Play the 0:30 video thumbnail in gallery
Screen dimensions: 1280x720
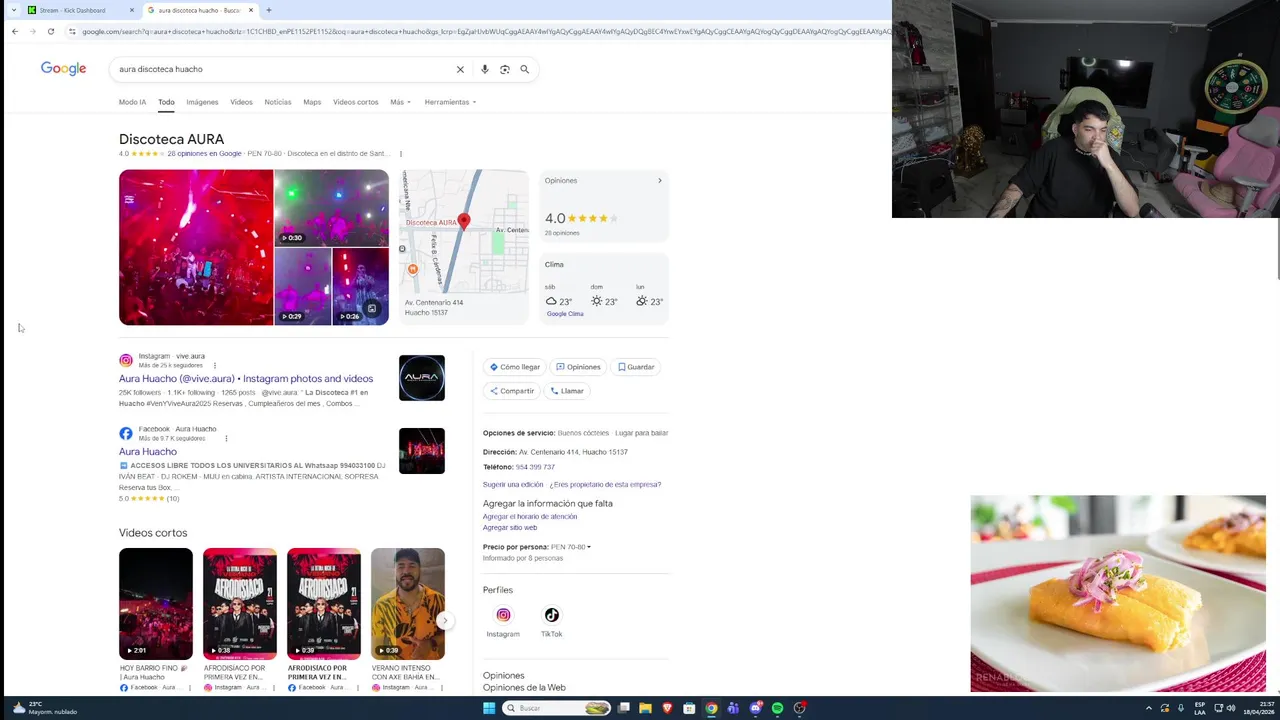(332, 208)
